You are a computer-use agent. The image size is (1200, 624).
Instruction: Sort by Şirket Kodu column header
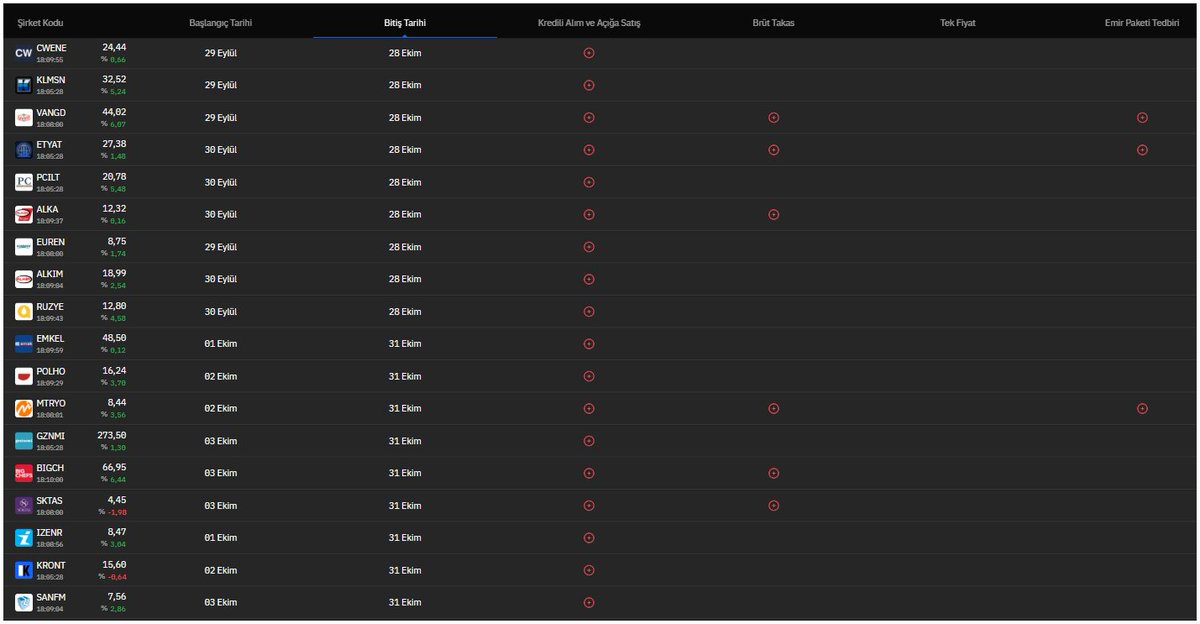(41, 22)
